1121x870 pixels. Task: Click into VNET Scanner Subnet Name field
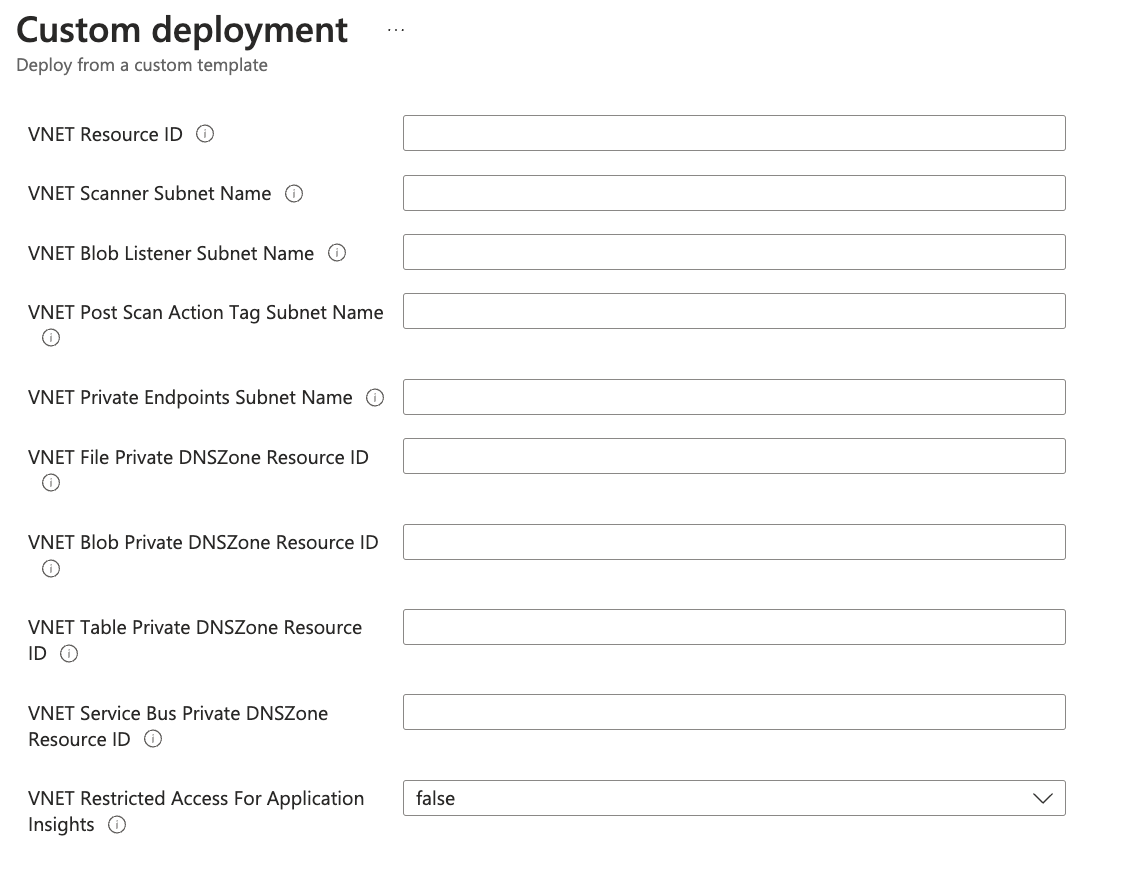(x=734, y=193)
